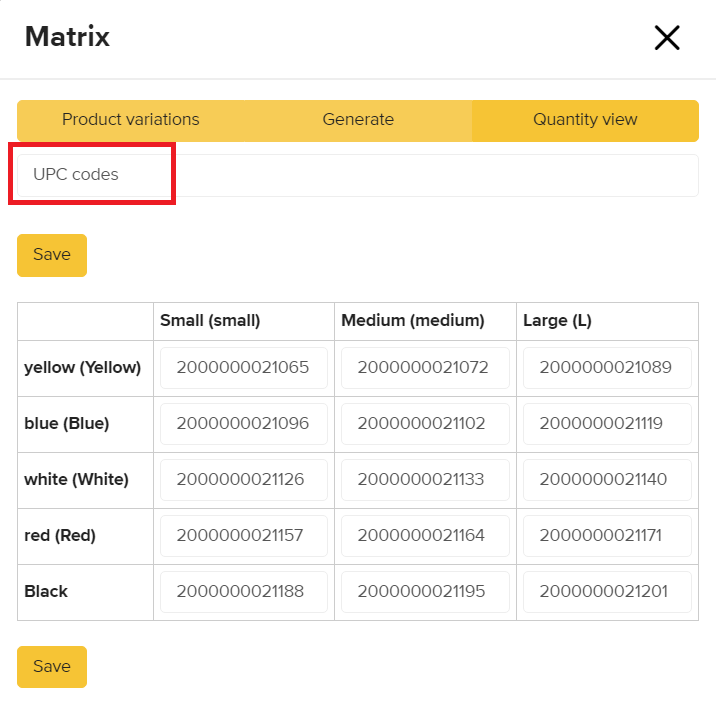Image resolution: width=716 pixels, height=720 pixels.
Task: Edit blue Medium field 2000000021102
Action: pos(425,424)
